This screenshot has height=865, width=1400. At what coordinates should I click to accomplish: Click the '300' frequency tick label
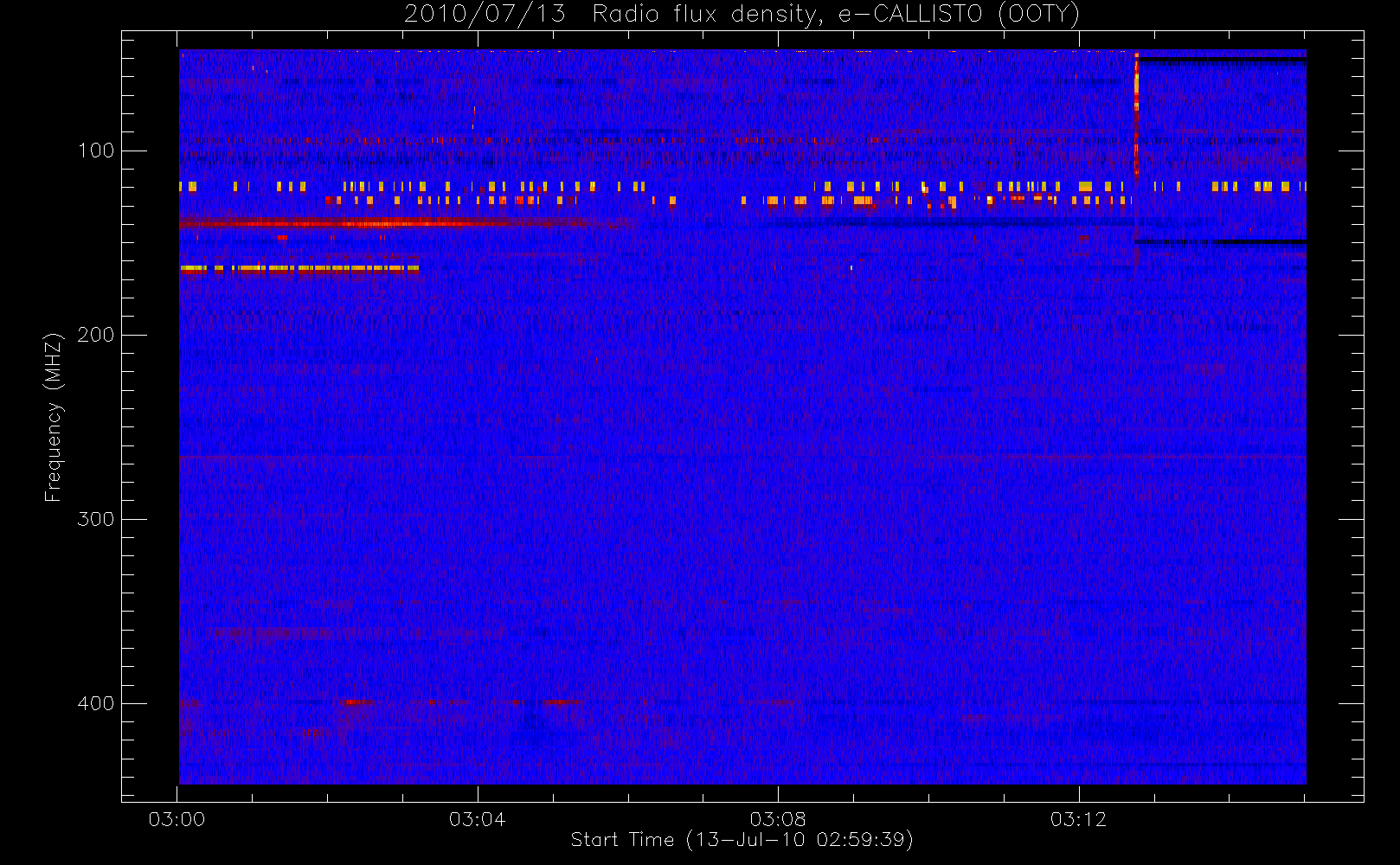point(95,519)
